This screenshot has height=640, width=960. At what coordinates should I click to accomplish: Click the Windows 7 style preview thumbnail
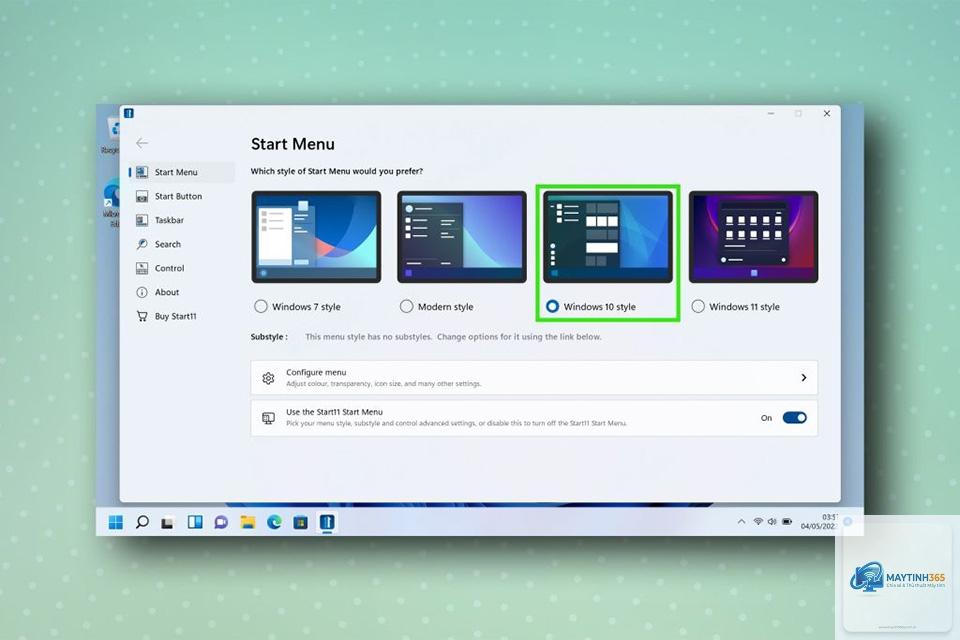point(316,236)
